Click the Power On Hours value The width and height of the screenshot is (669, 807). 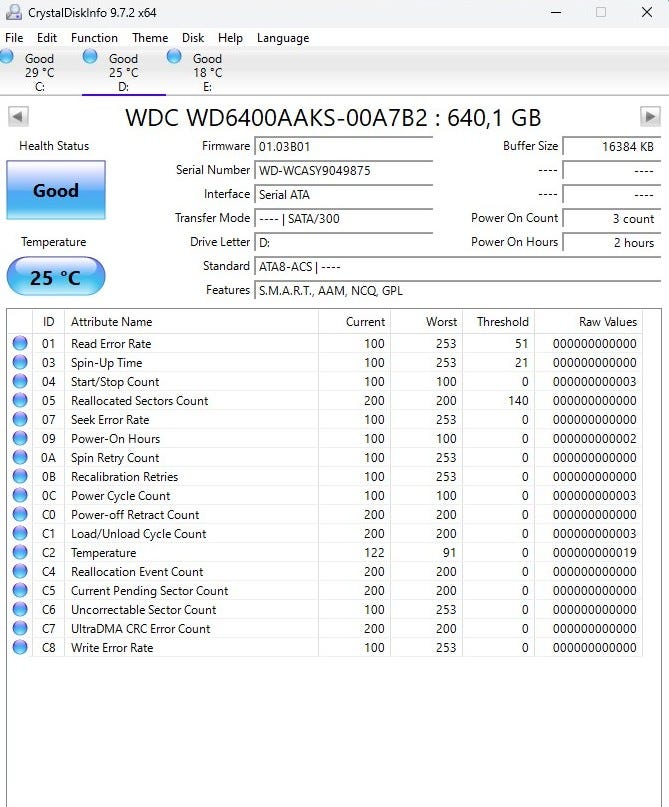pos(612,242)
